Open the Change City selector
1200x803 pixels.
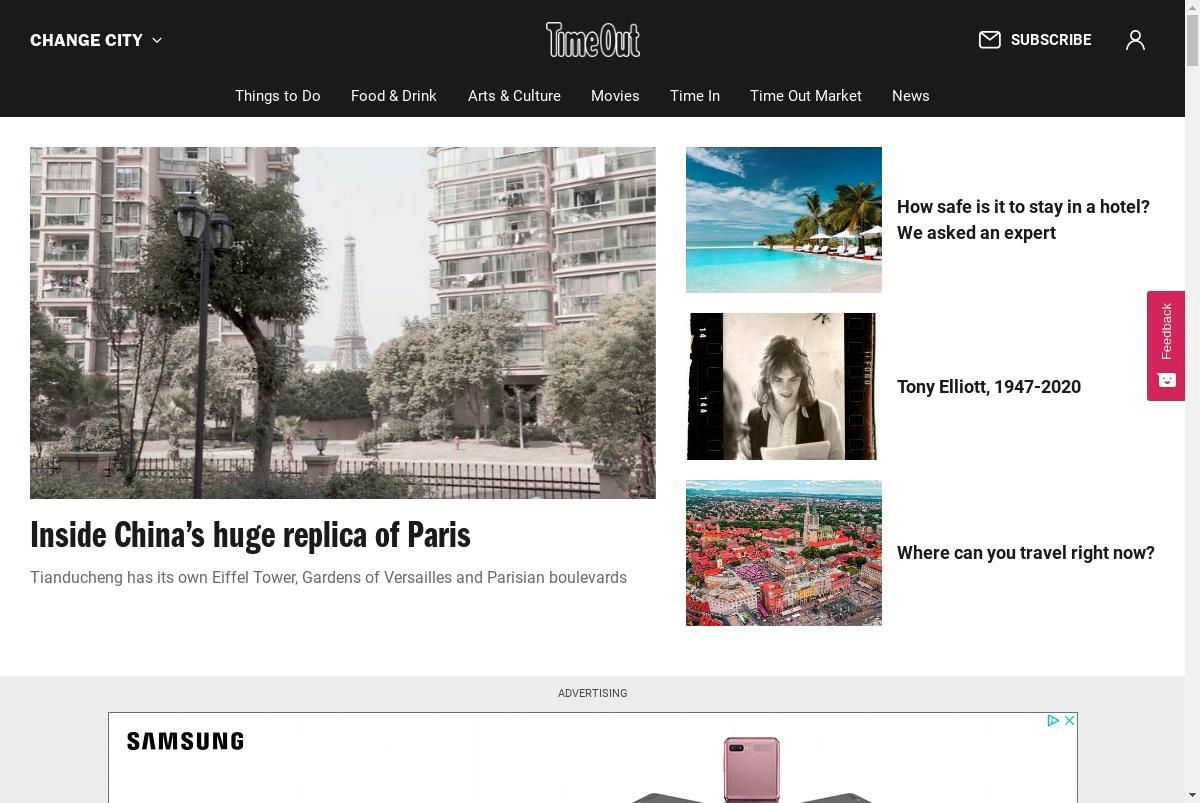tap(96, 40)
